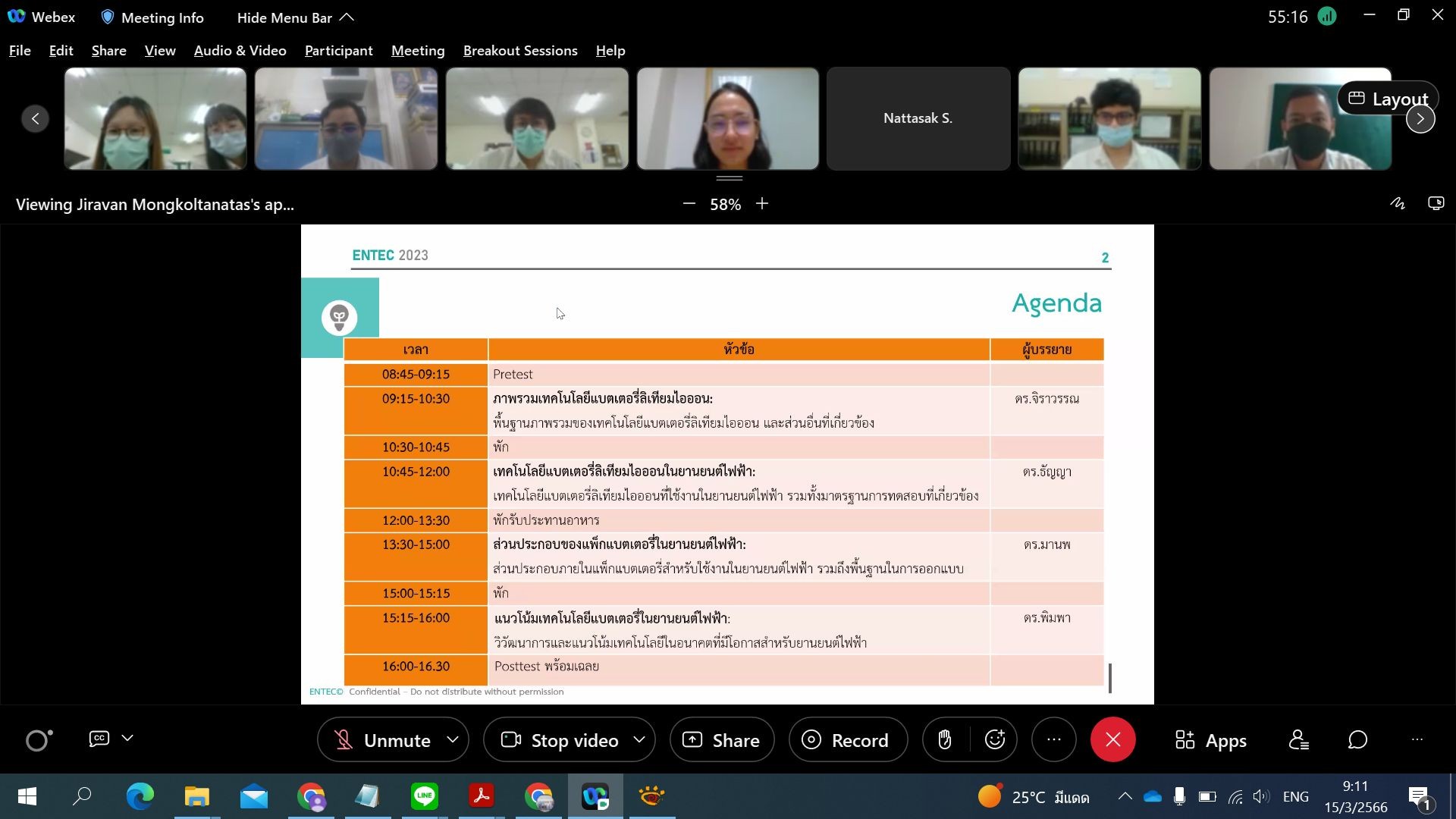The image size is (1456, 819).
Task: Show previous participants in video strip
Action: point(35,118)
